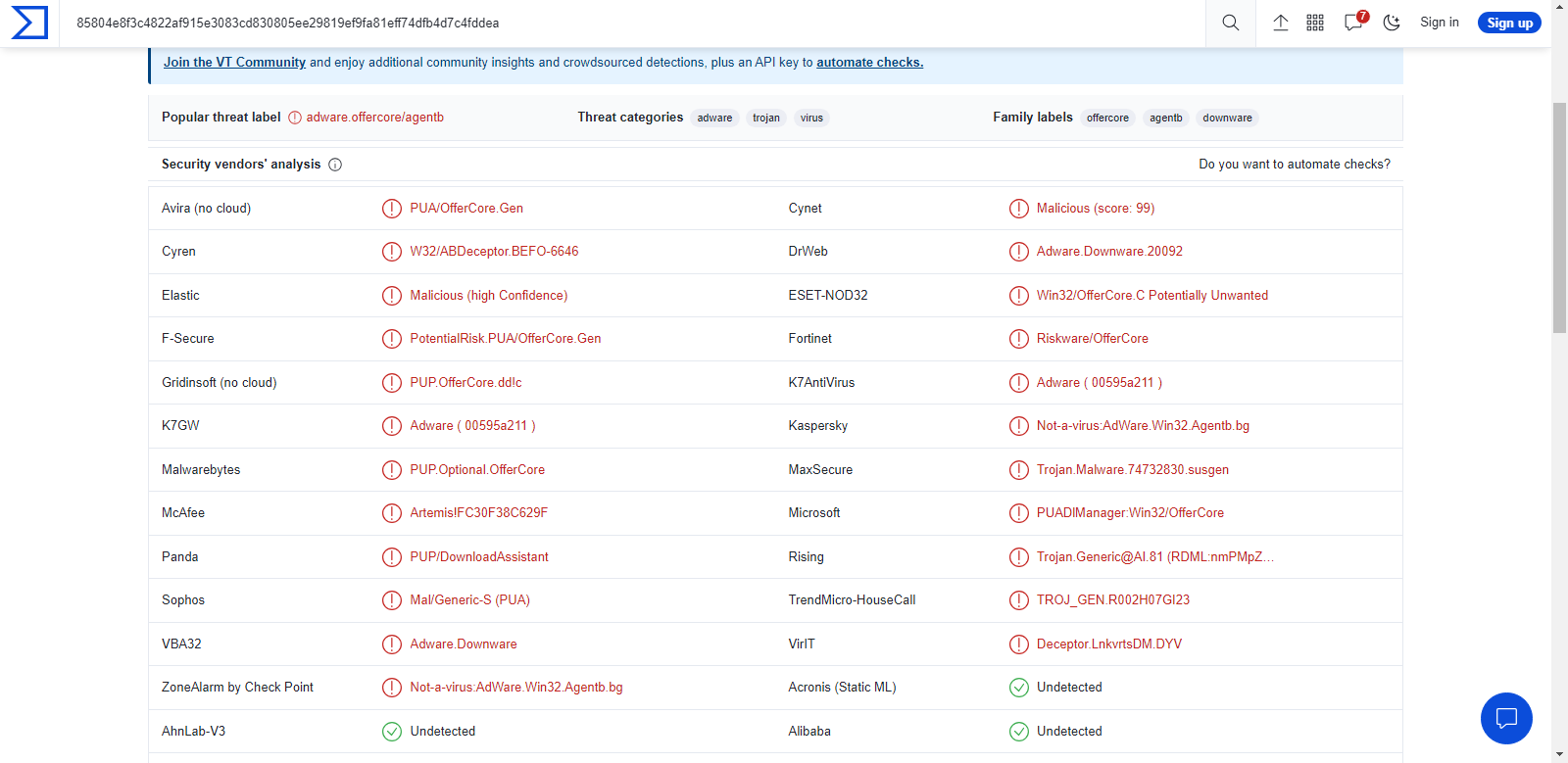1568x763 pixels.
Task: Click the alert icon in Gridinsoft row
Action: click(x=392, y=383)
